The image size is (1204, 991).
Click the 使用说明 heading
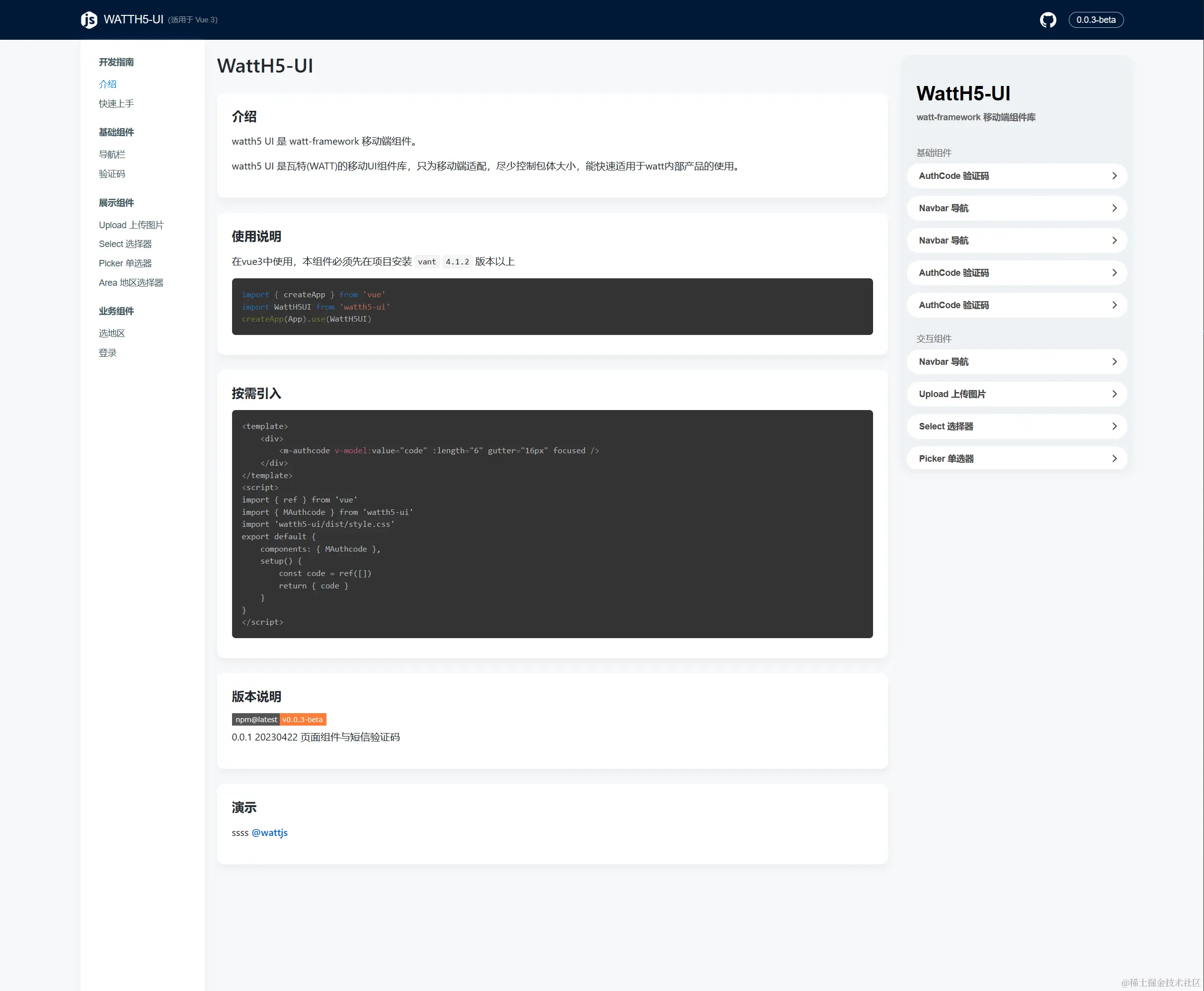click(256, 237)
